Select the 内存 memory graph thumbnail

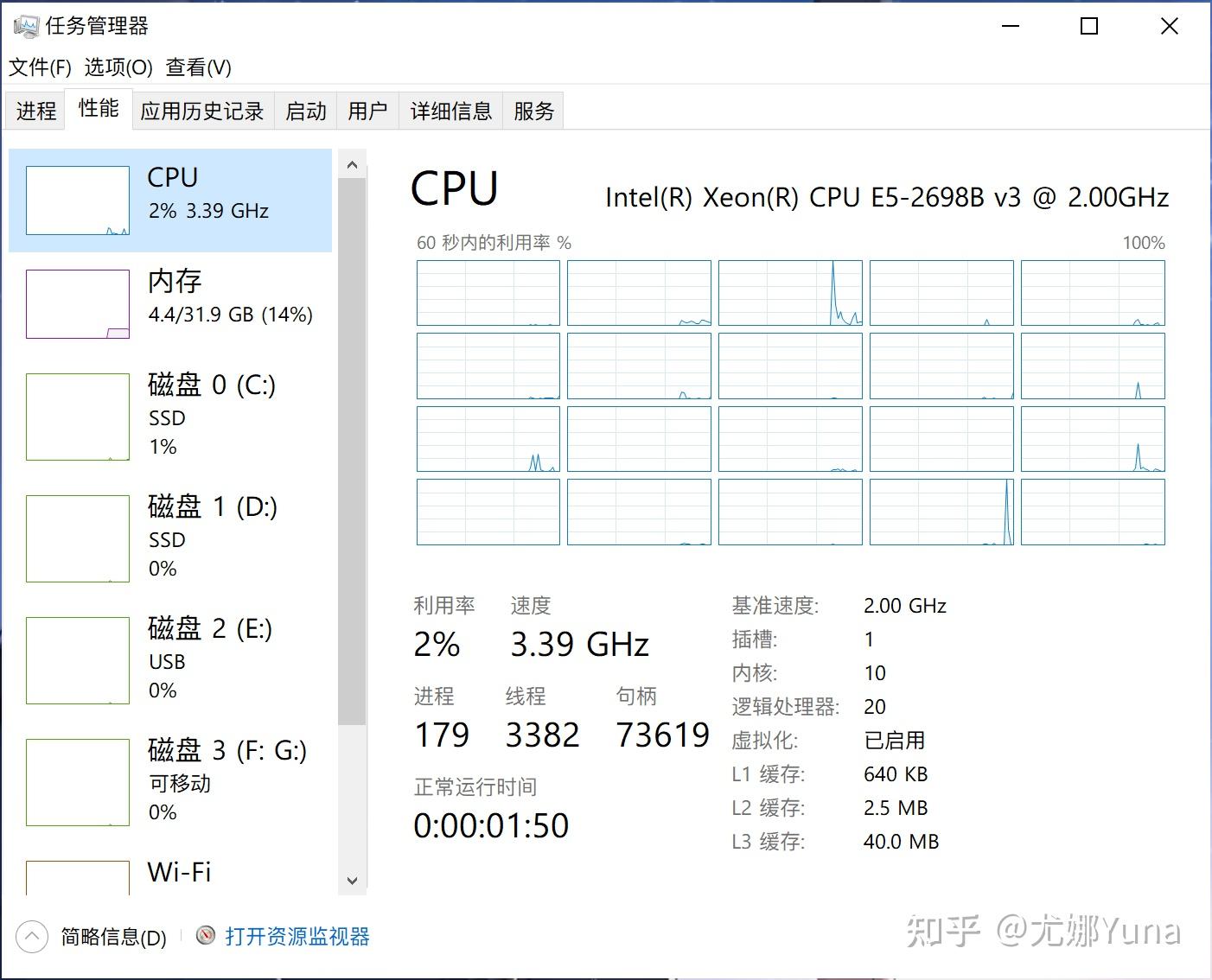pos(78,304)
